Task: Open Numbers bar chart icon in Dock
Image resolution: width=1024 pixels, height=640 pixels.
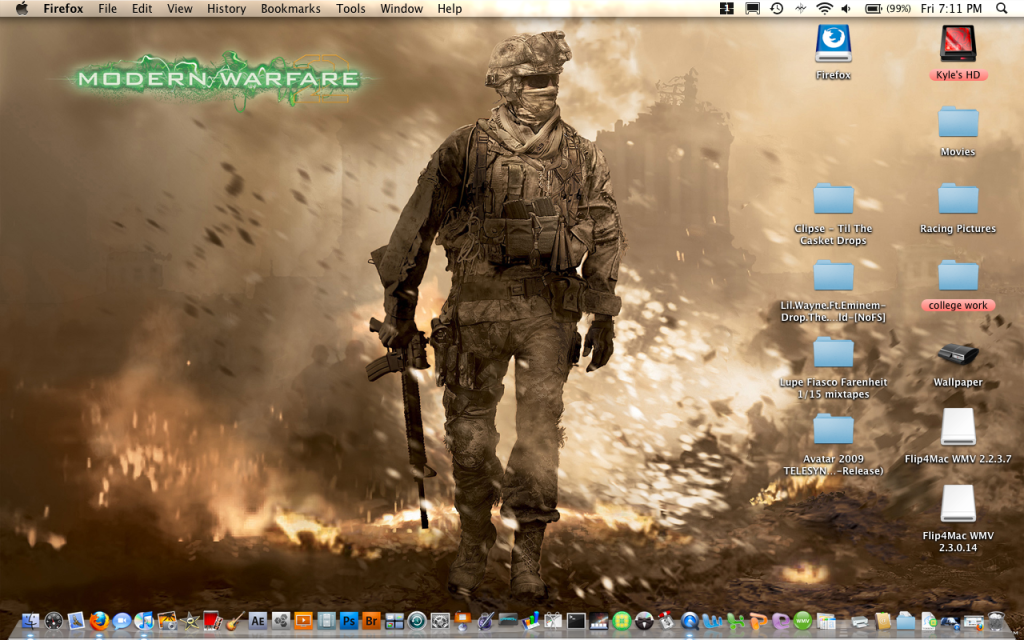Action: (530, 620)
